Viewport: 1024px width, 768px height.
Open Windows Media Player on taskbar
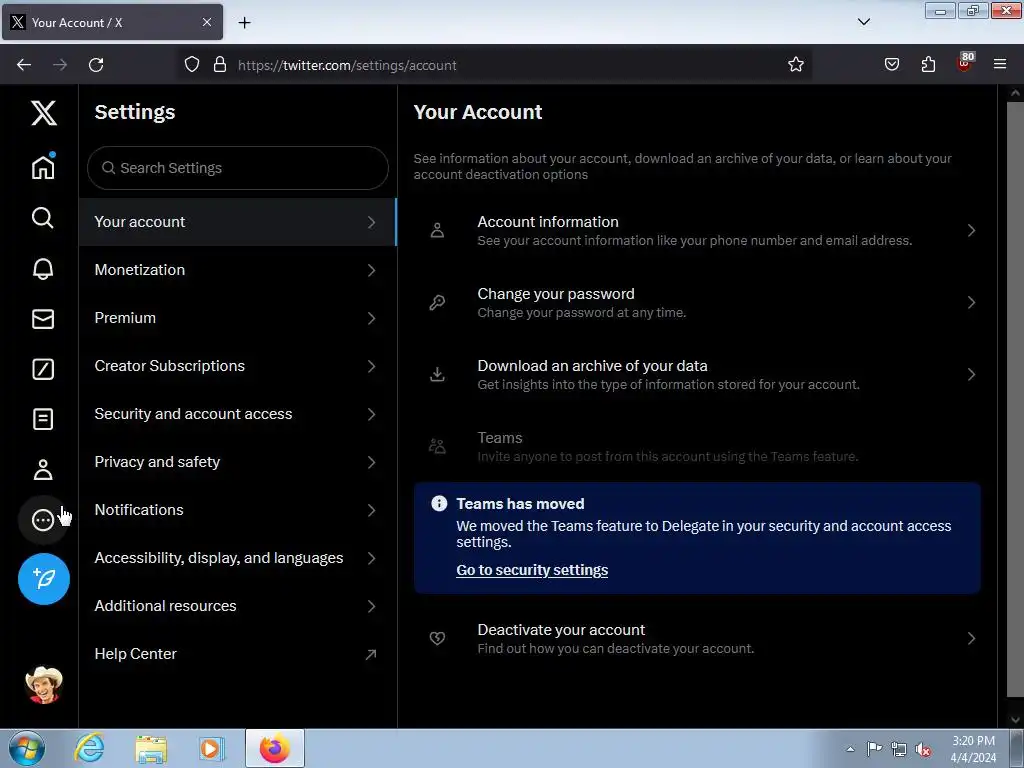[x=211, y=748]
